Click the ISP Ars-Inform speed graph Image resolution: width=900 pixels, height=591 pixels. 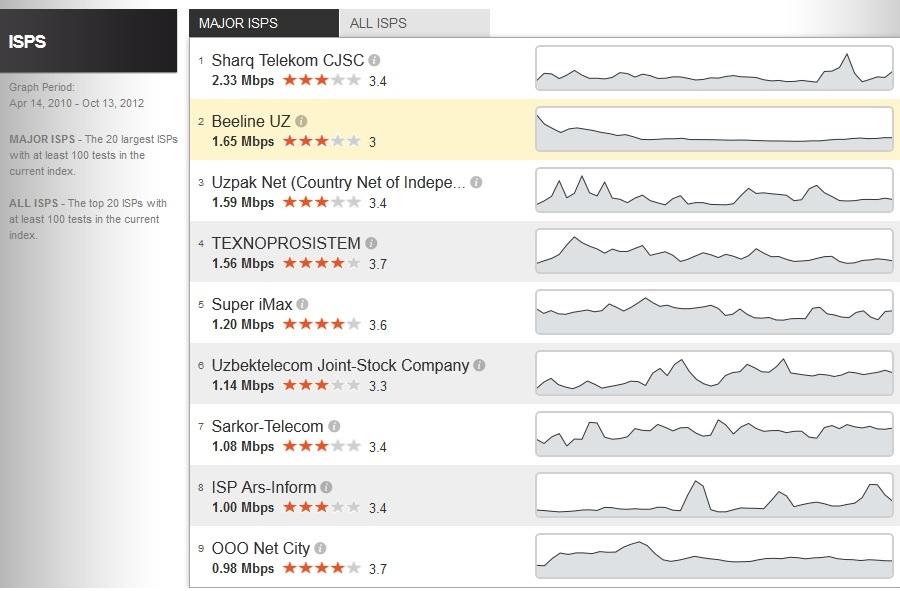click(x=714, y=495)
